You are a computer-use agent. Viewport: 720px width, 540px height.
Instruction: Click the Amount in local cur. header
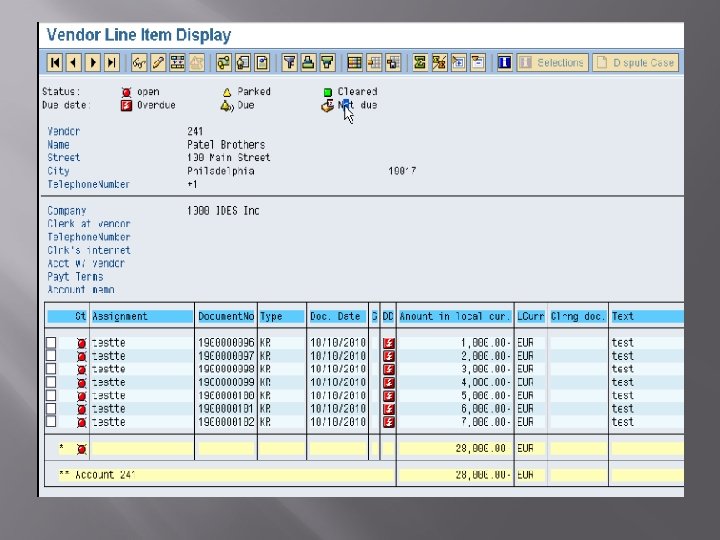(x=455, y=316)
